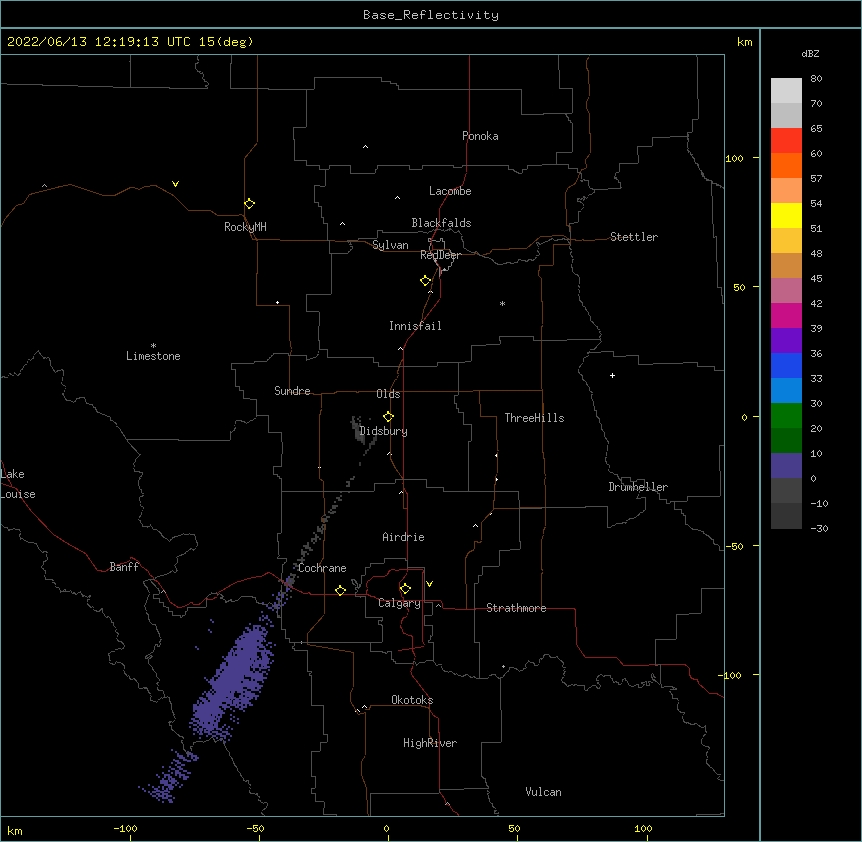
Task: Click the 60 dBZ orange legend swatch
Action: point(786,165)
